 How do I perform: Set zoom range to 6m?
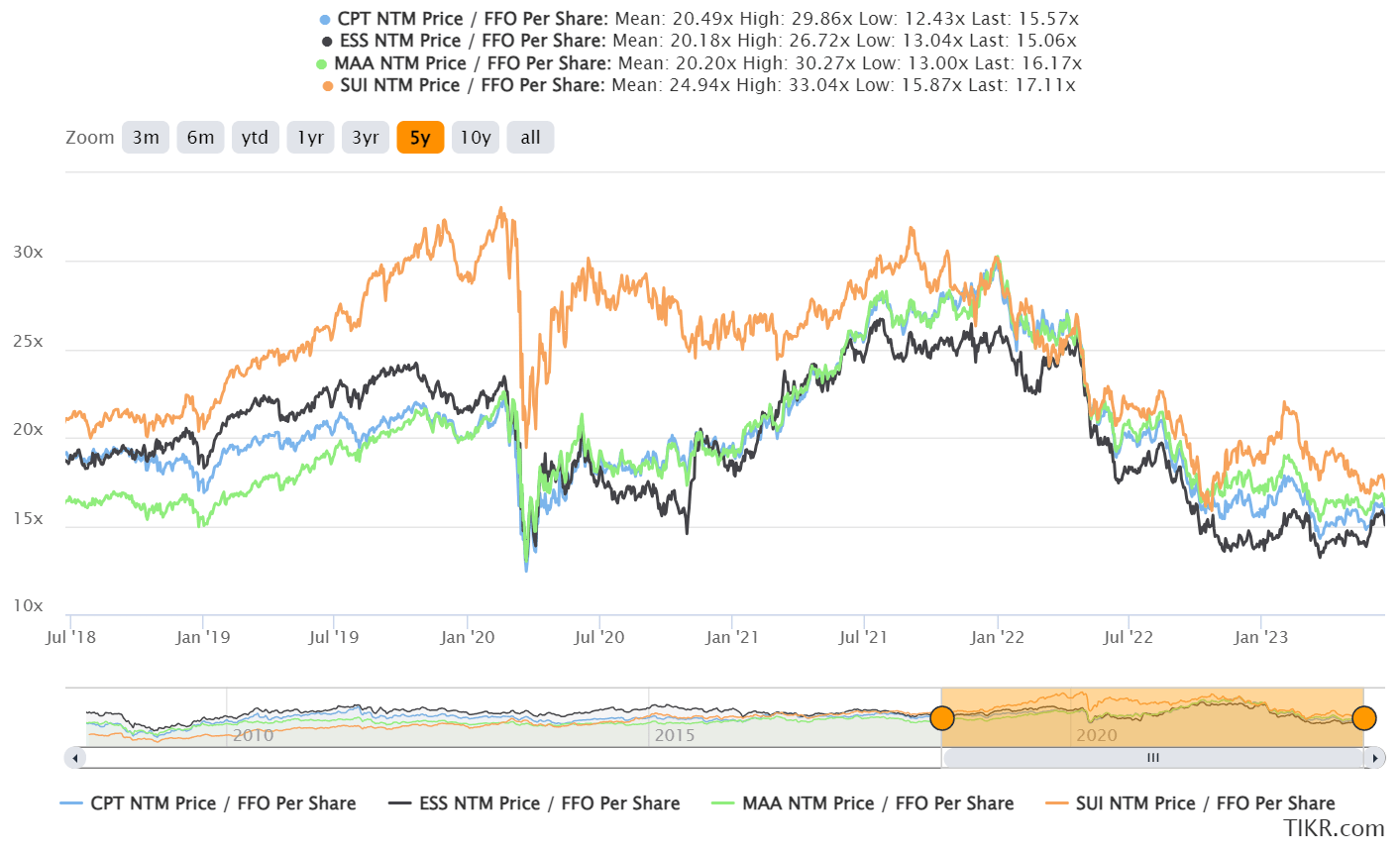[201, 138]
